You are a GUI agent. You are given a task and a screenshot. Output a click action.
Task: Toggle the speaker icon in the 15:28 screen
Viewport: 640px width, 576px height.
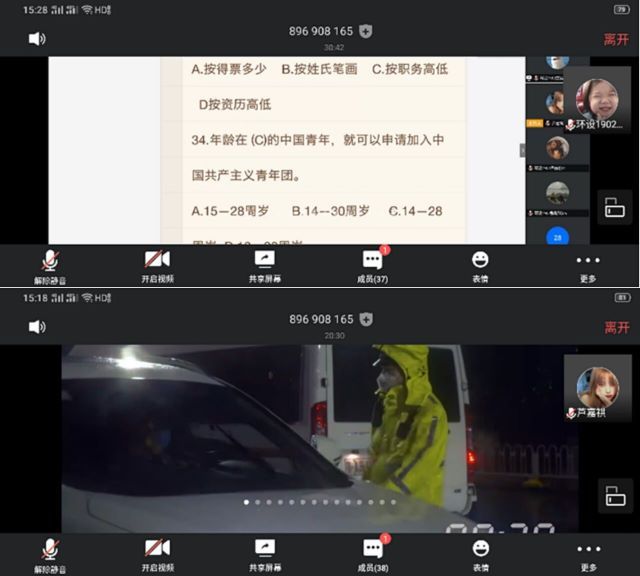[x=37, y=39]
